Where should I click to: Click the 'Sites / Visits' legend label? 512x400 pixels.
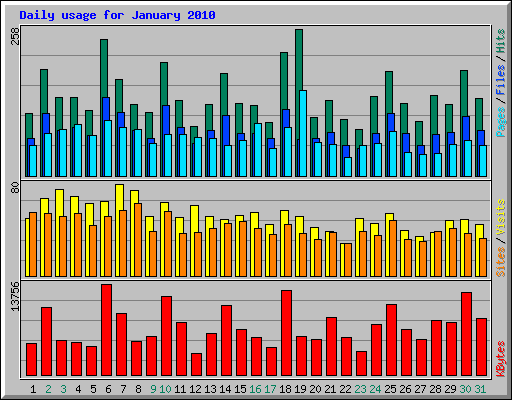tap(501, 238)
